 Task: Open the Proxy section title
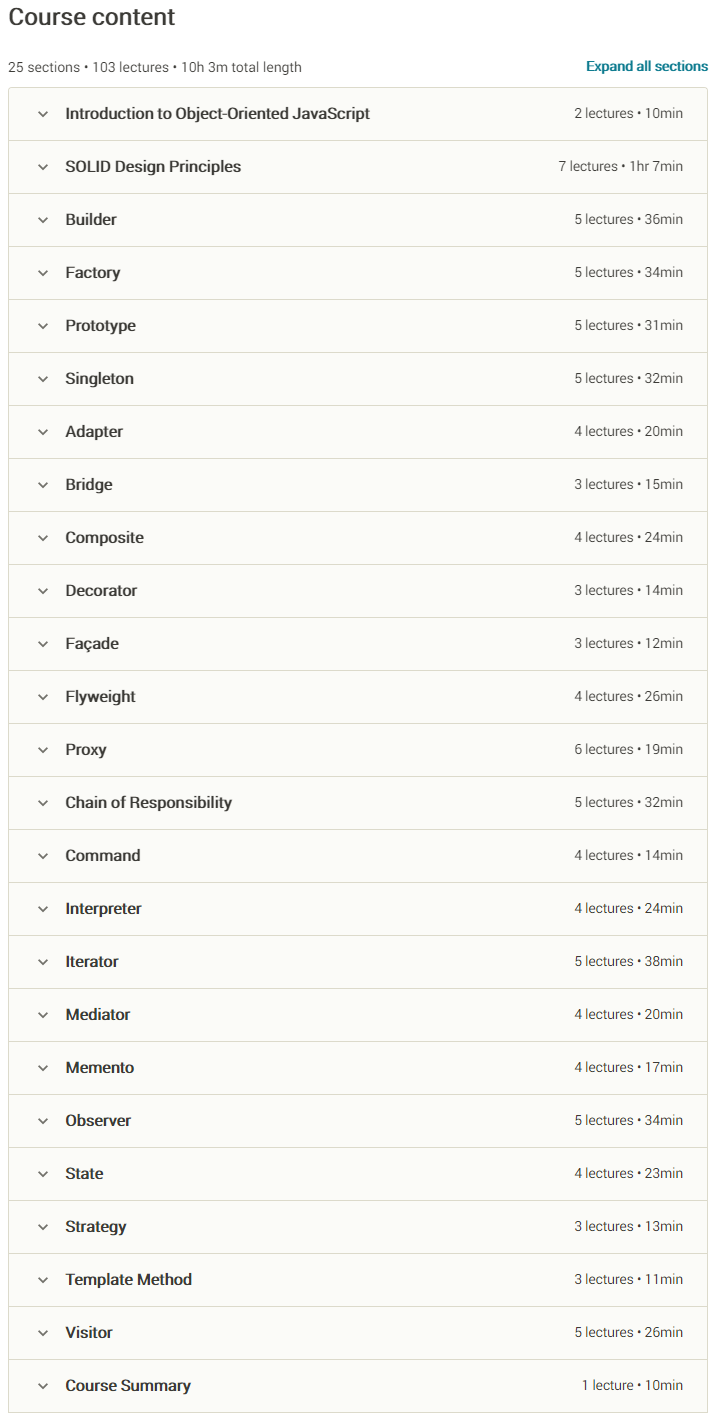(86, 750)
